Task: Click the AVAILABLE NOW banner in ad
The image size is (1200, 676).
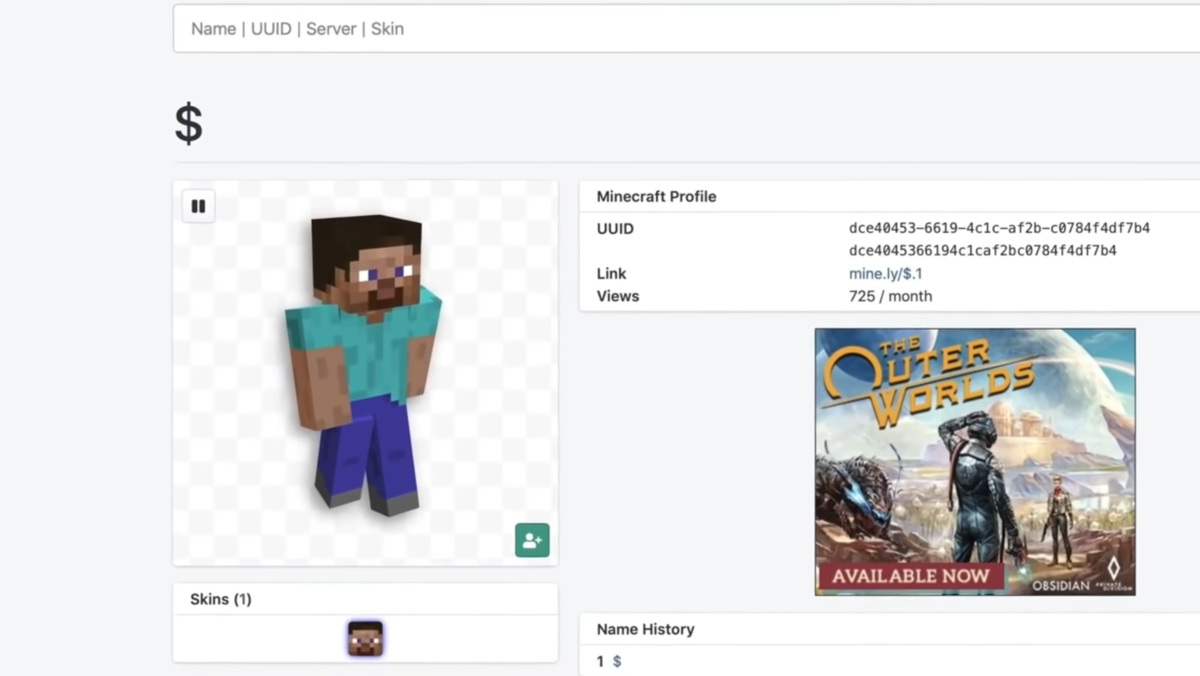Action: [911, 576]
